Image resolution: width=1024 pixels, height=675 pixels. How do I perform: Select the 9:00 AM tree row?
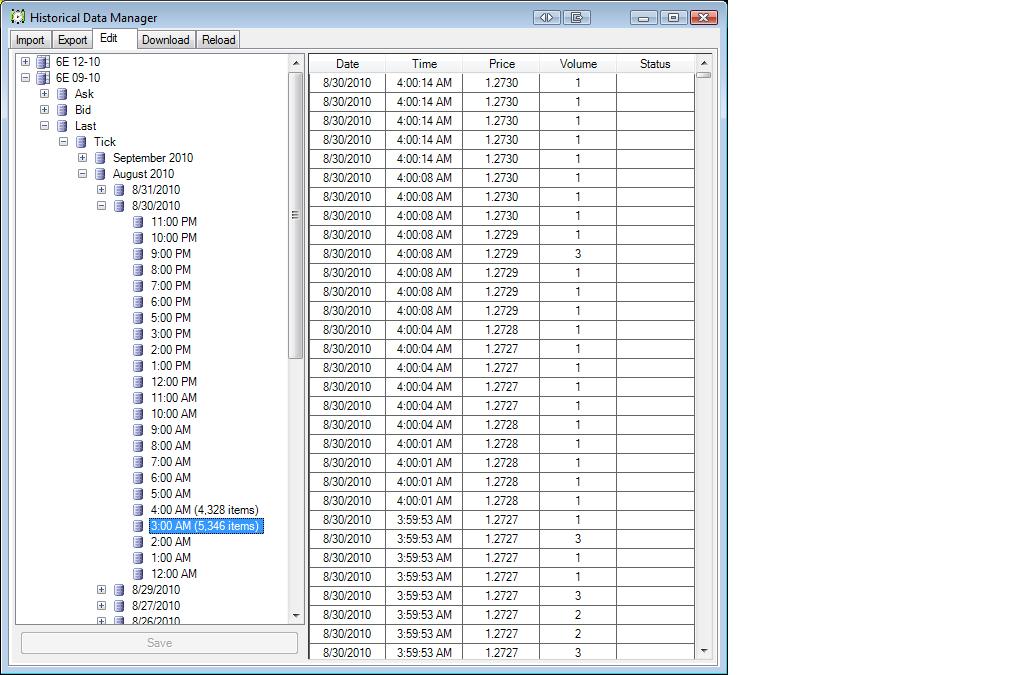170,430
